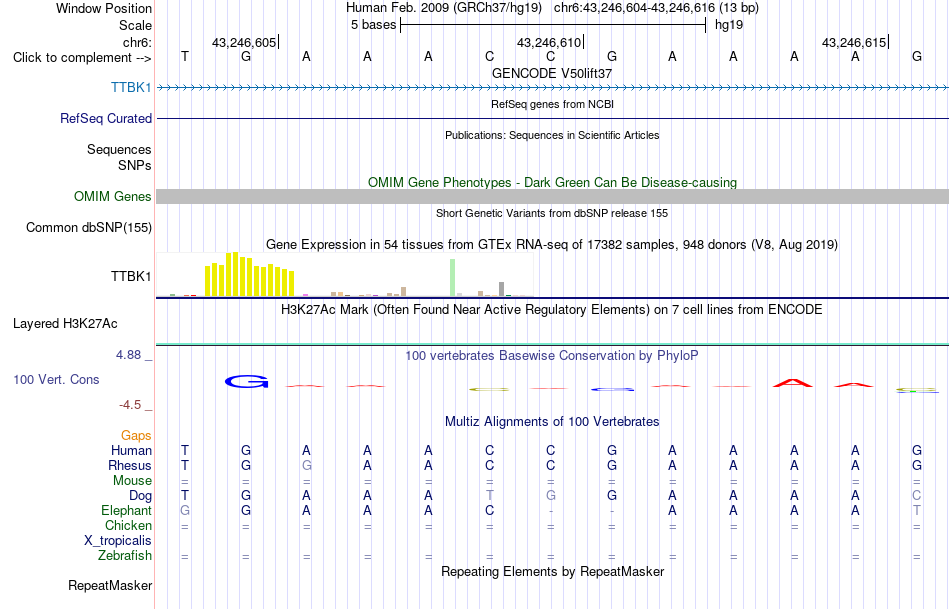Image resolution: width=950 pixels, height=609 pixels.
Task: Click the GTEx Gene Expression track title
Action: (552, 244)
